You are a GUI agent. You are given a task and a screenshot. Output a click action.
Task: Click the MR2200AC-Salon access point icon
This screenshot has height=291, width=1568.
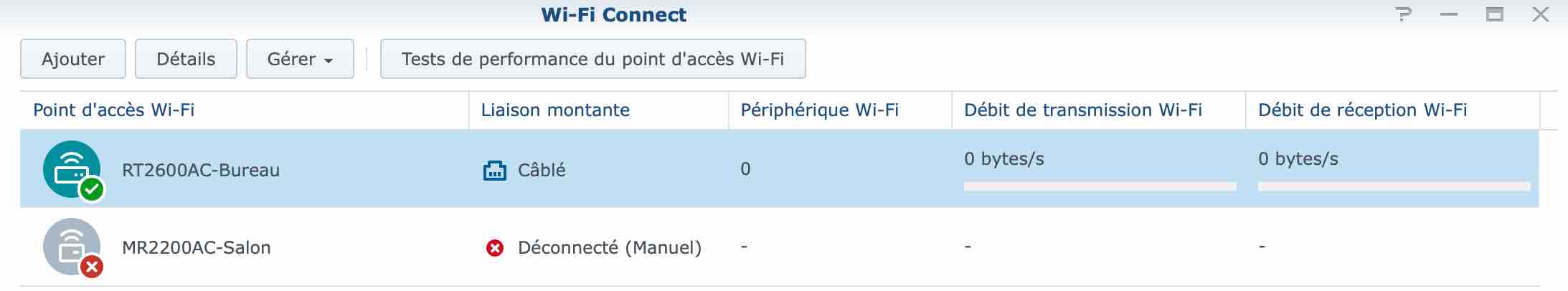(72, 247)
